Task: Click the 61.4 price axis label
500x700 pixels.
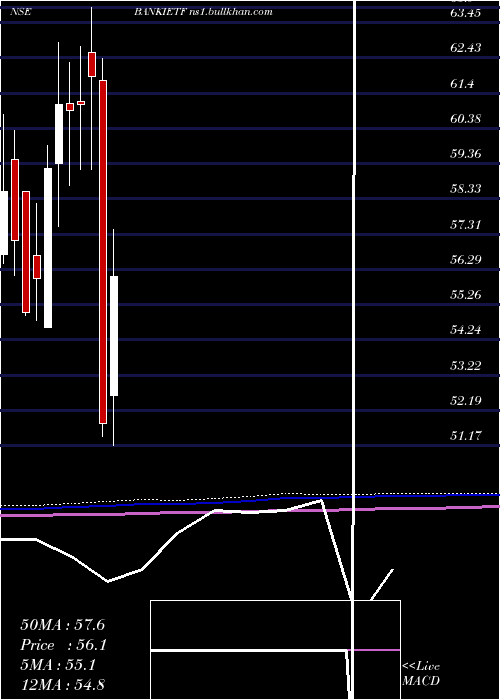Action: [462, 83]
